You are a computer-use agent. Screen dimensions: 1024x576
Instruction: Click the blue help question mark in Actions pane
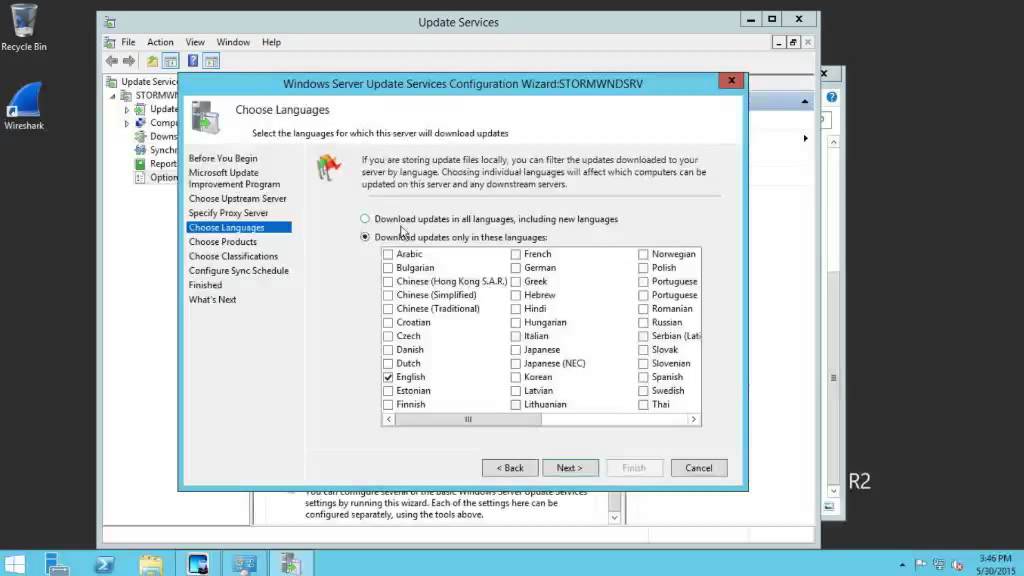831,97
